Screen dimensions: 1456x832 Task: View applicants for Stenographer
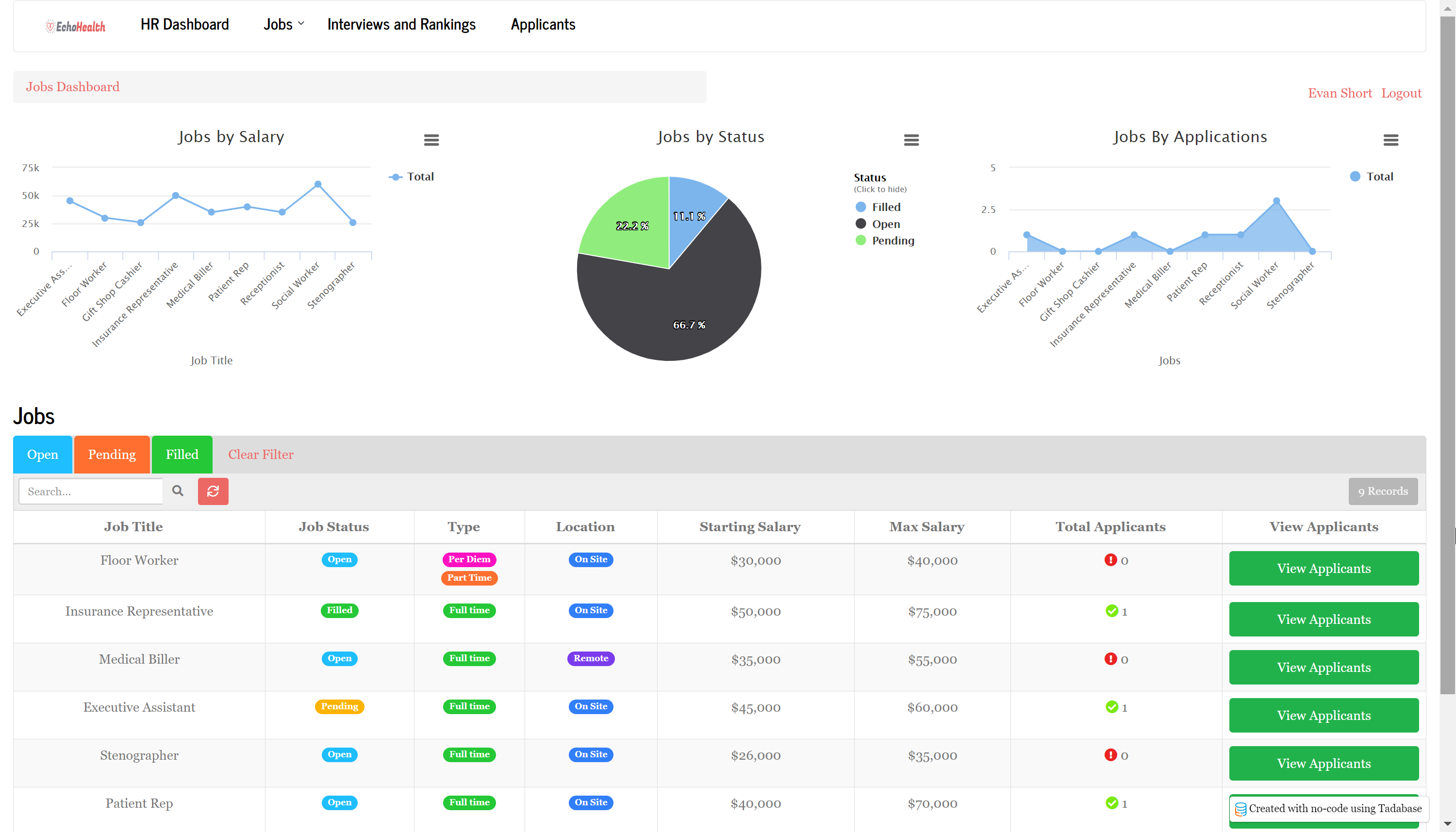tap(1324, 763)
